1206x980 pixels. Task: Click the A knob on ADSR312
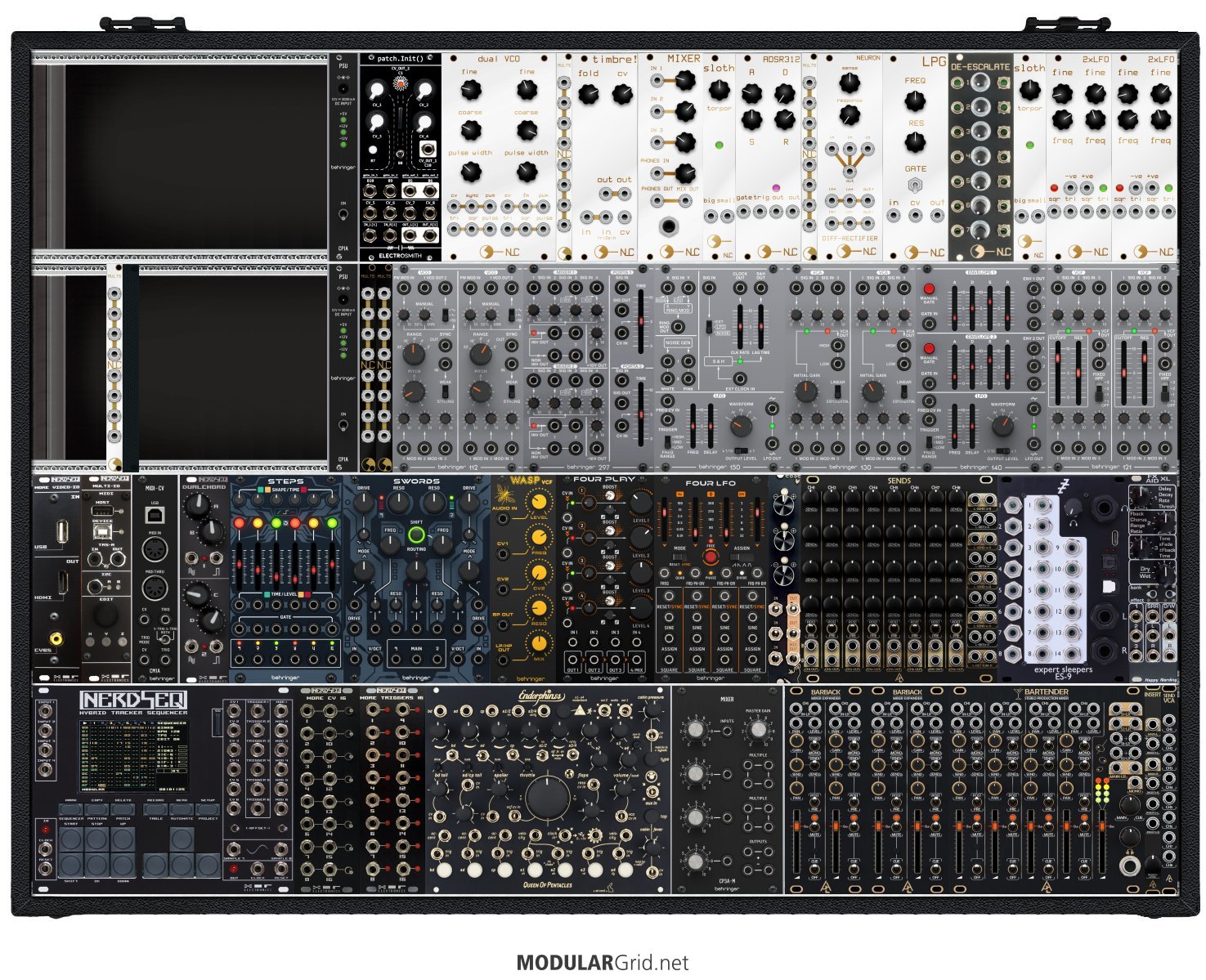coord(751,93)
